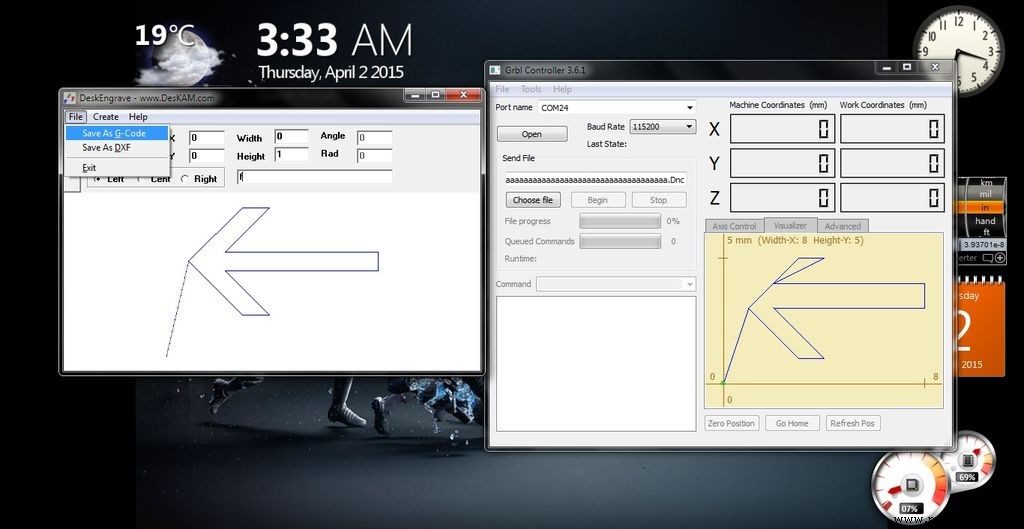Open the analog clock desktop gadget

point(957,51)
